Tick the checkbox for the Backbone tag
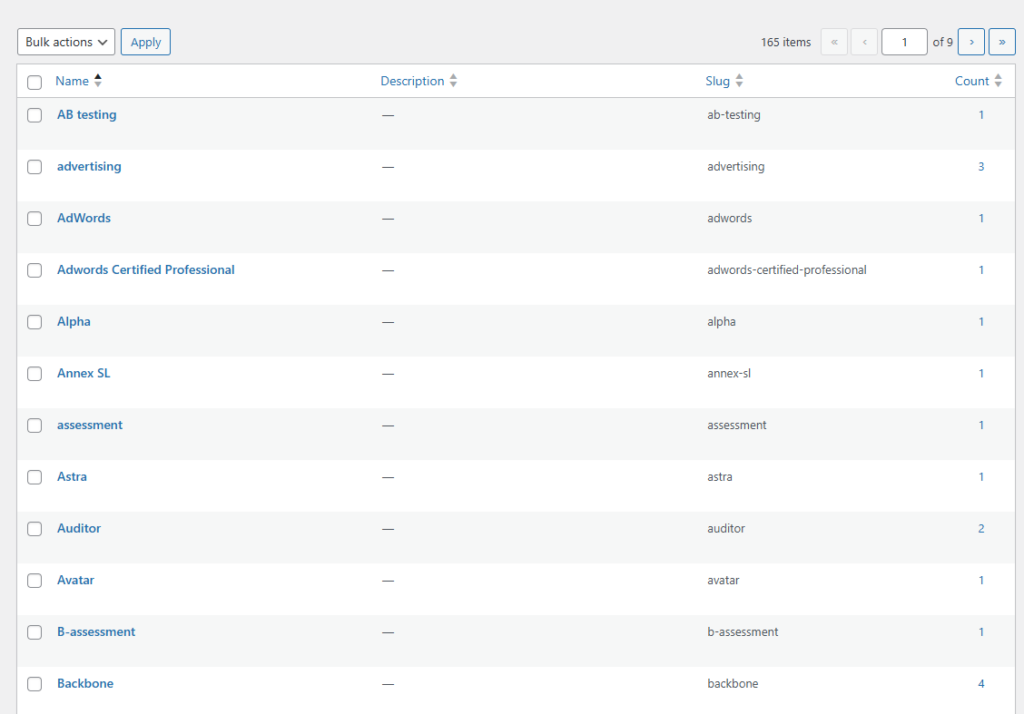Image resolution: width=1024 pixels, height=714 pixels. click(34, 683)
